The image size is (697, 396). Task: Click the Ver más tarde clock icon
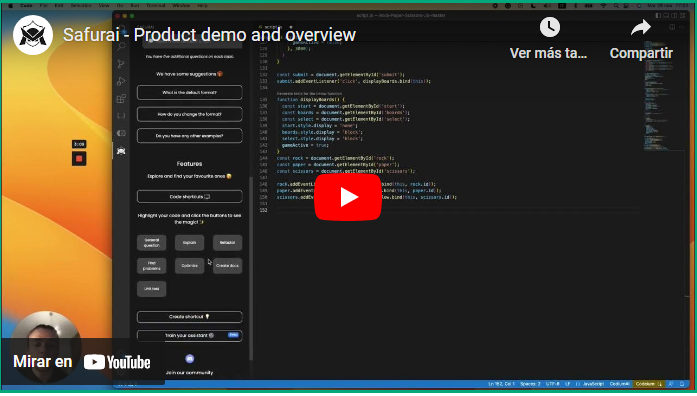coord(549,28)
